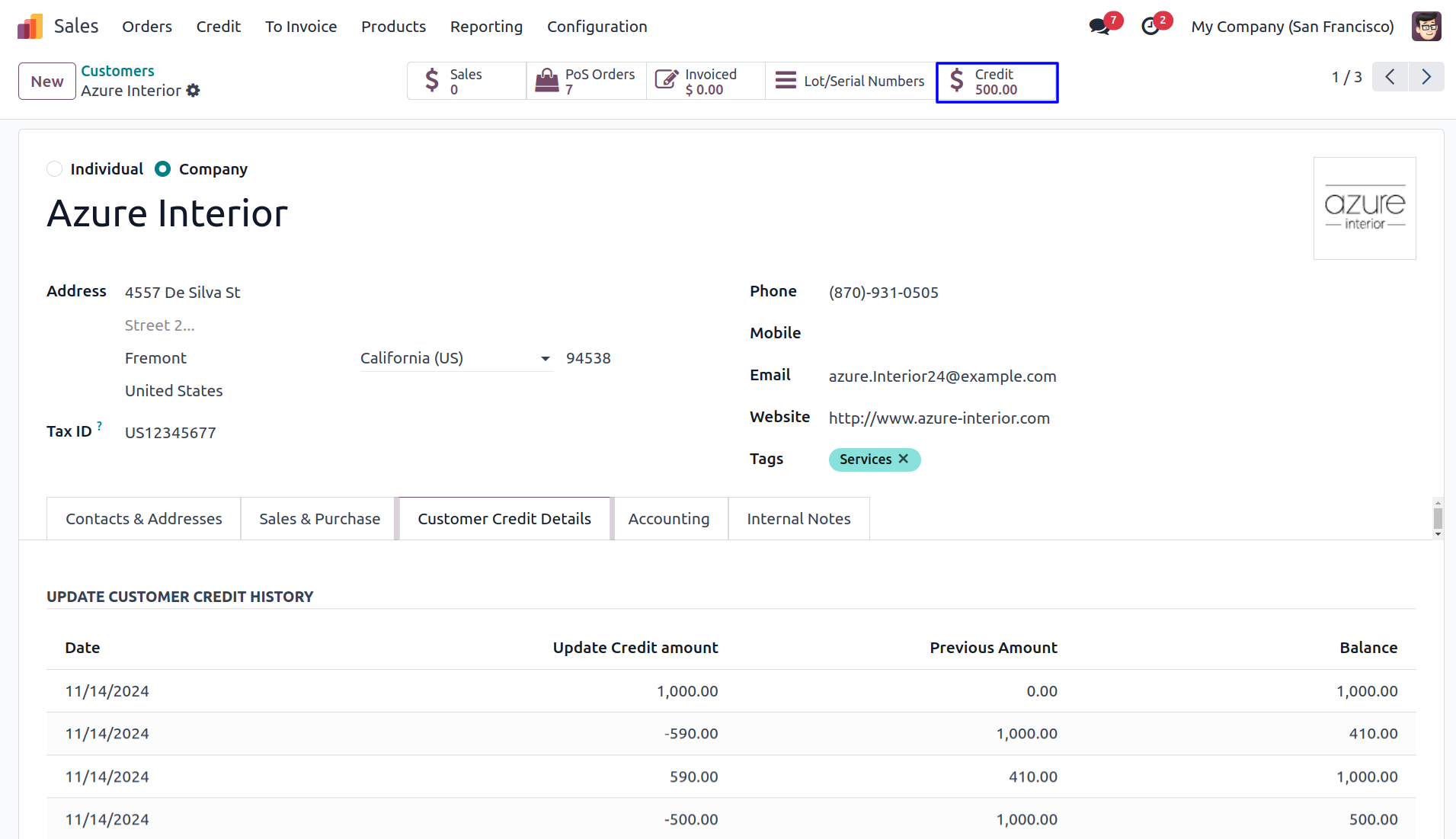
Task: Open the gear actions menu beside Azure Interior
Action: click(194, 91)
